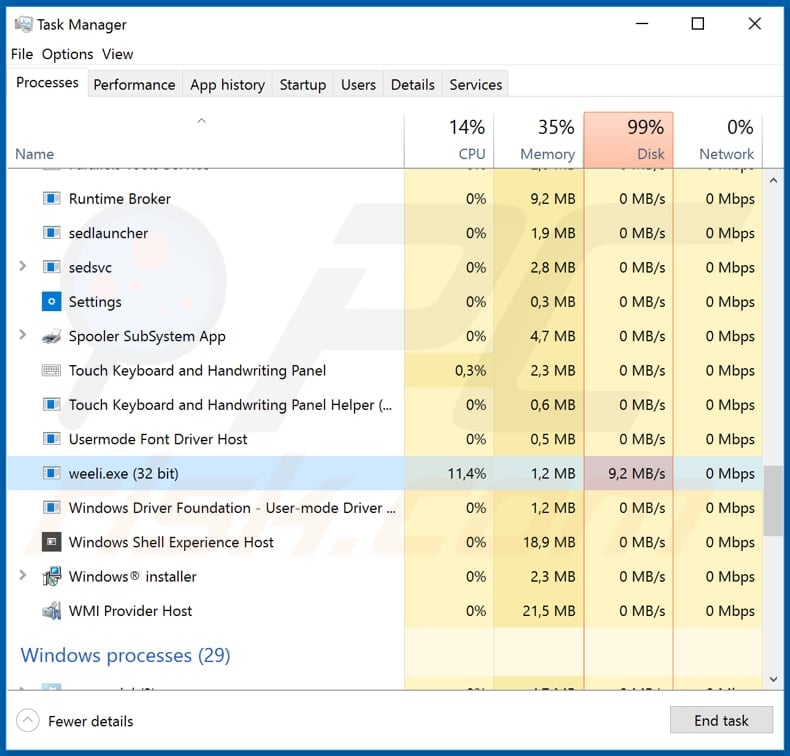
Task: Click the Windows Shell Experience Host icon
Action: (x=51, y=542)
